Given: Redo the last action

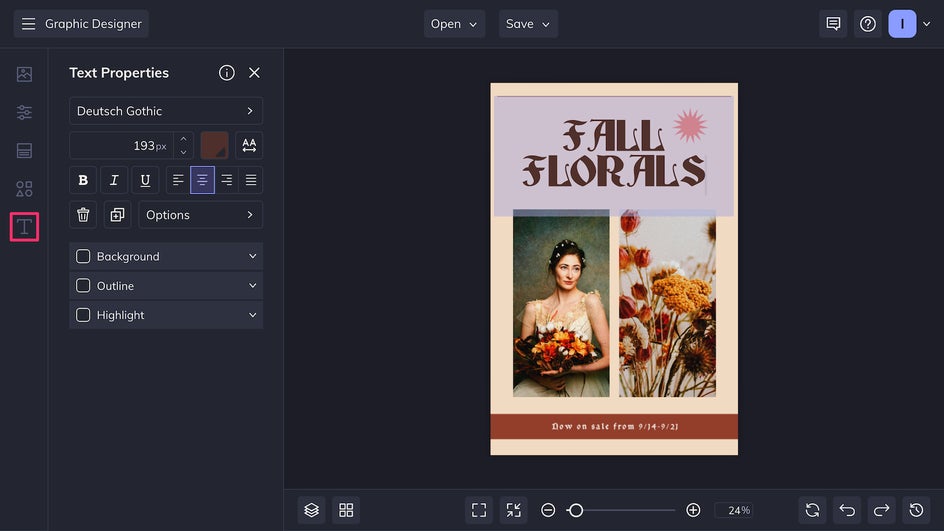Looking at the screenshot, I should click(881, 510).
